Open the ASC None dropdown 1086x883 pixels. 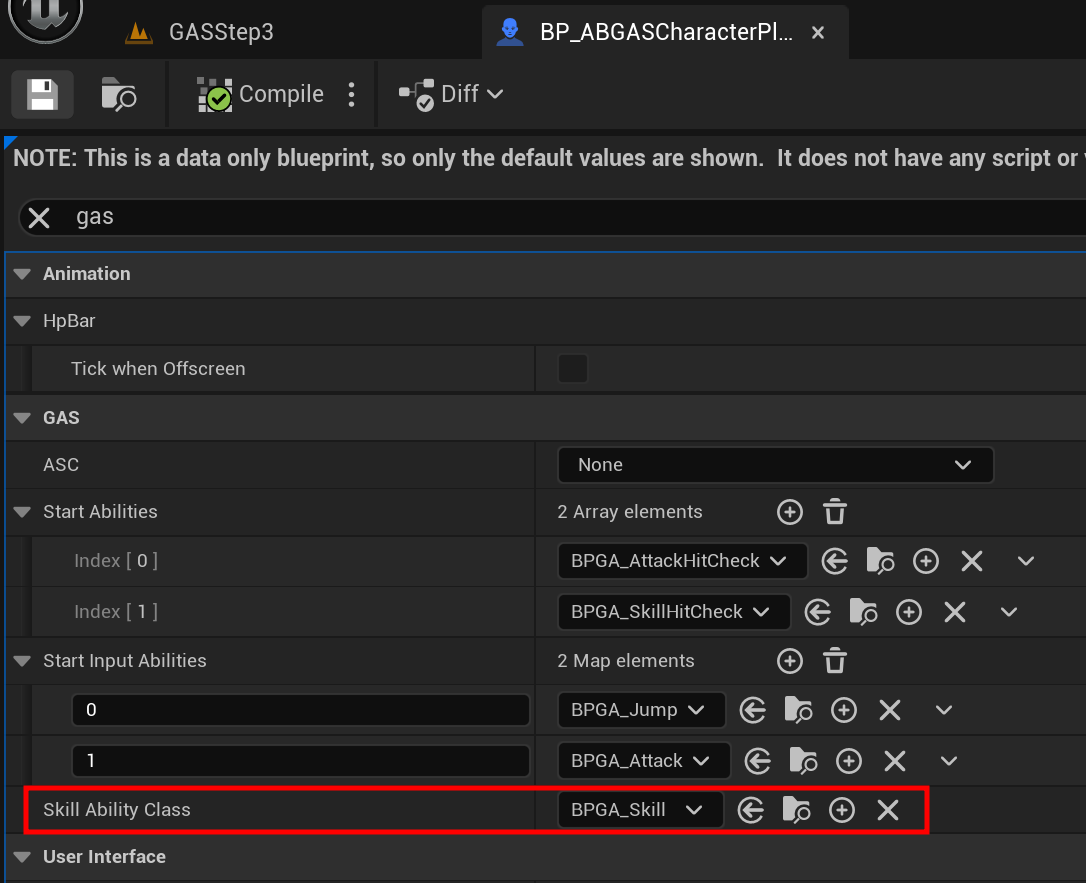click(775, 465)
